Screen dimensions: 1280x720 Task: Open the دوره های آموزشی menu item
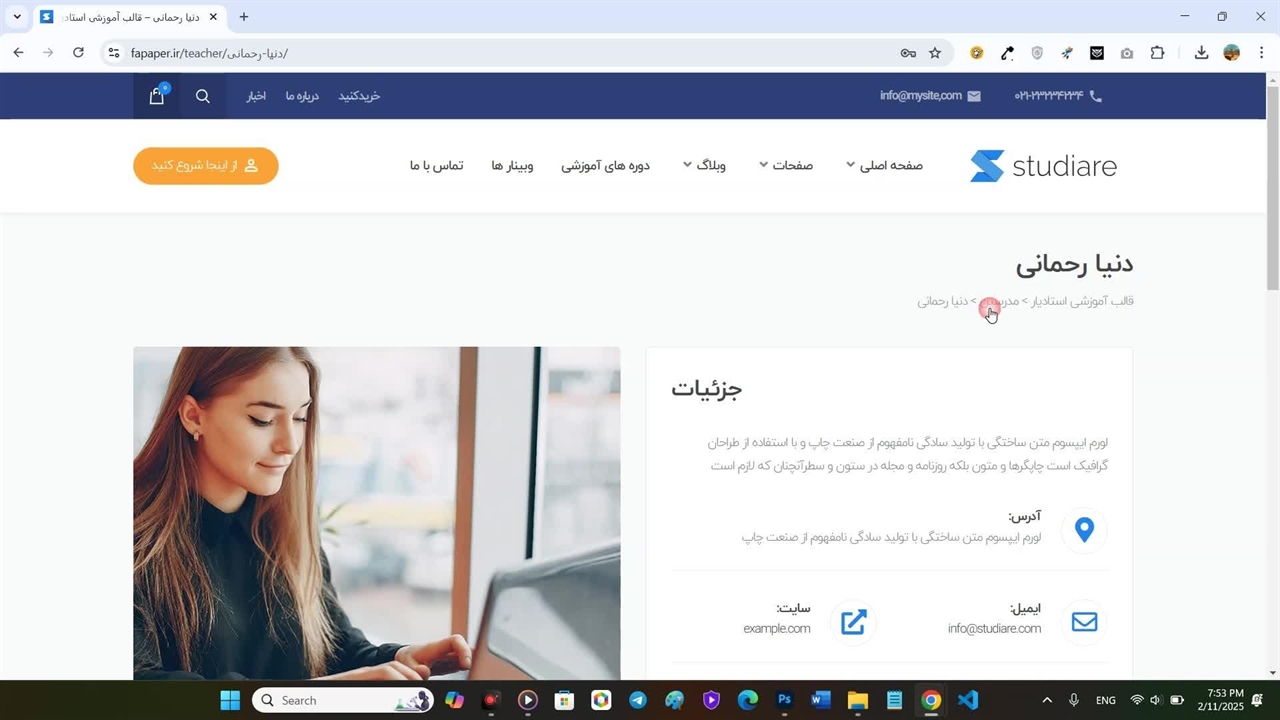click(605, 165)
